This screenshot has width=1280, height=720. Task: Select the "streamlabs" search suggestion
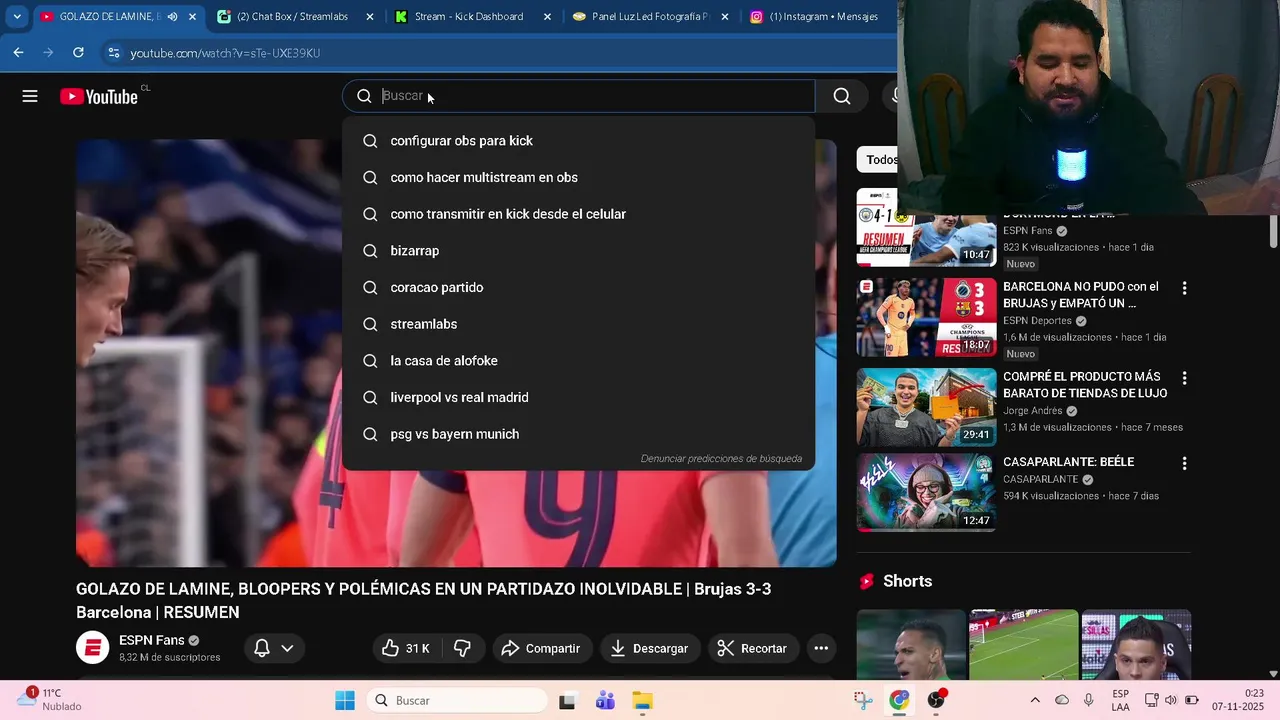578,324
